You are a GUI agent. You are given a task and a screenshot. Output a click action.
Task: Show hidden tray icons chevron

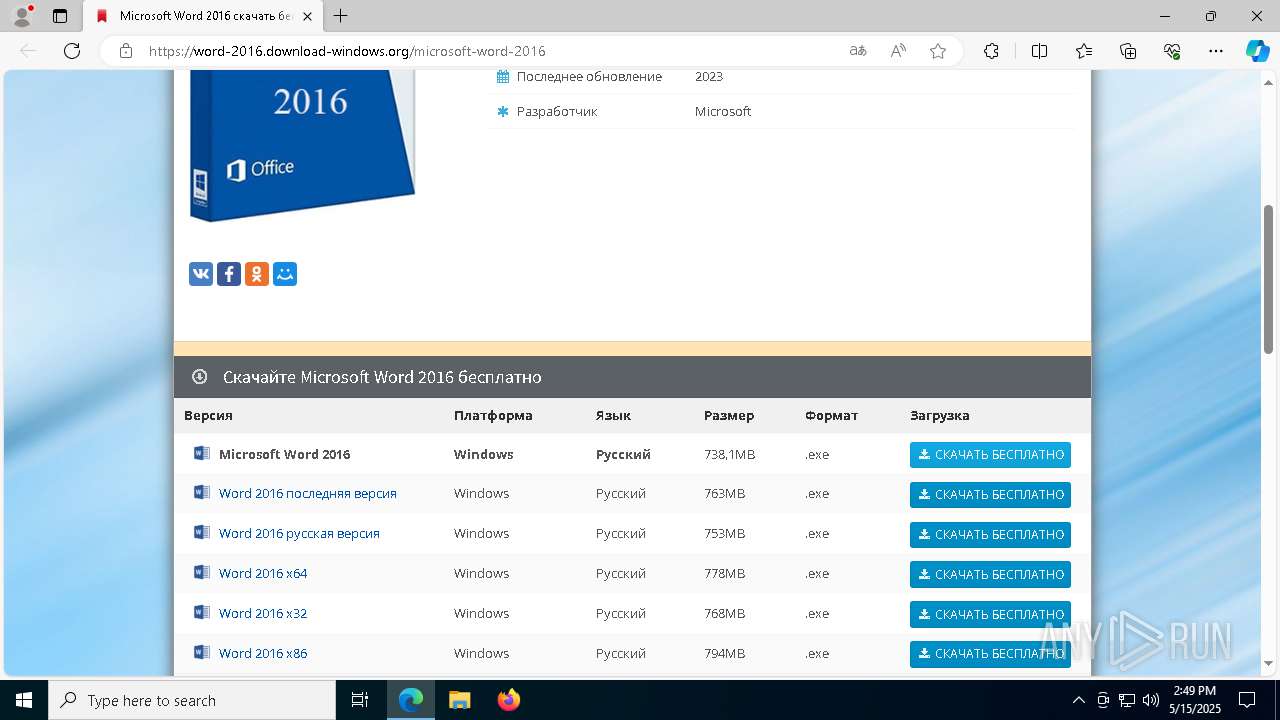click(x=1078, y=700)
